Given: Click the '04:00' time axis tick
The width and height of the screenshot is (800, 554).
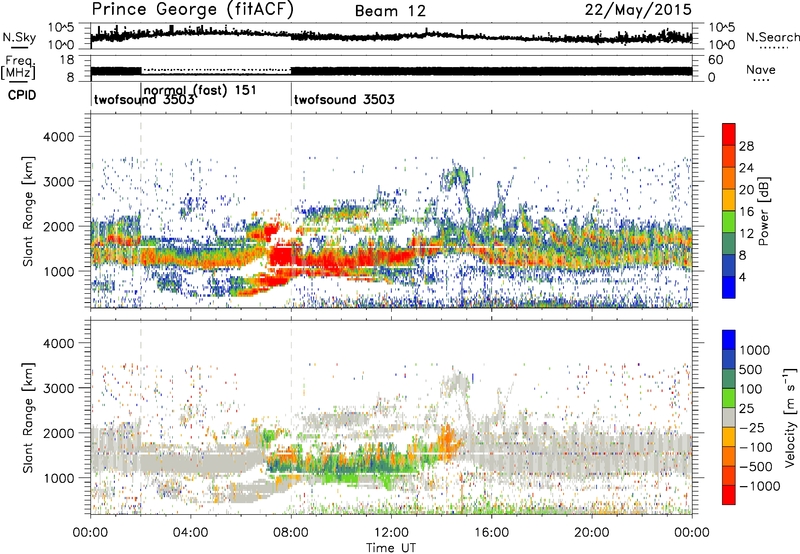Looking at the screenshot, I should (191, 533).
